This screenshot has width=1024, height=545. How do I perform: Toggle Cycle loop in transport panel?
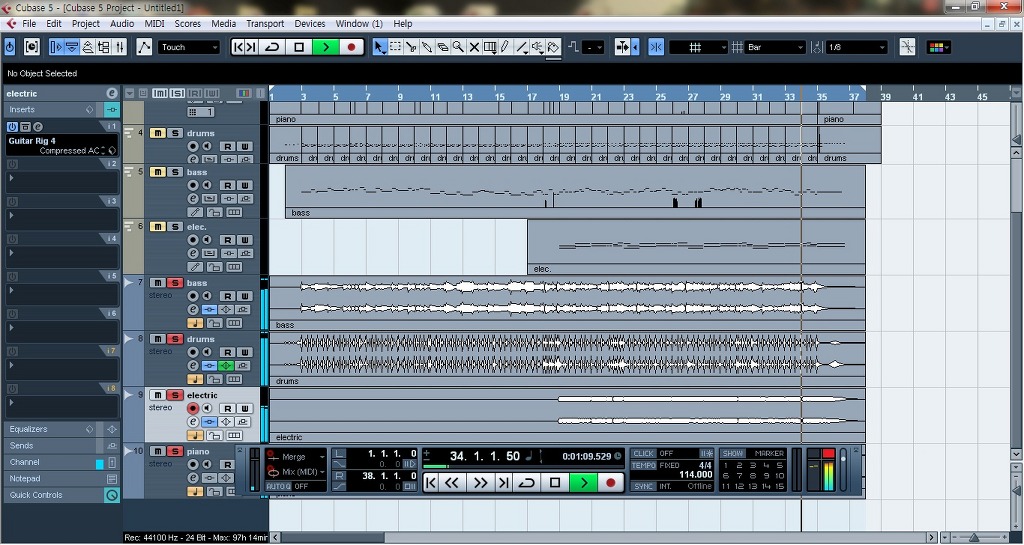coord(526,482)
